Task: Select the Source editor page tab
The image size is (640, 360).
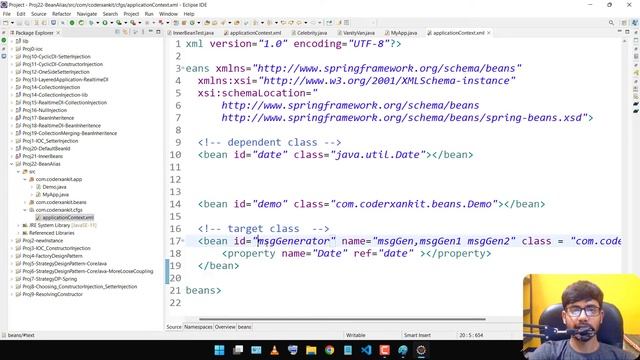Action: 173,327
